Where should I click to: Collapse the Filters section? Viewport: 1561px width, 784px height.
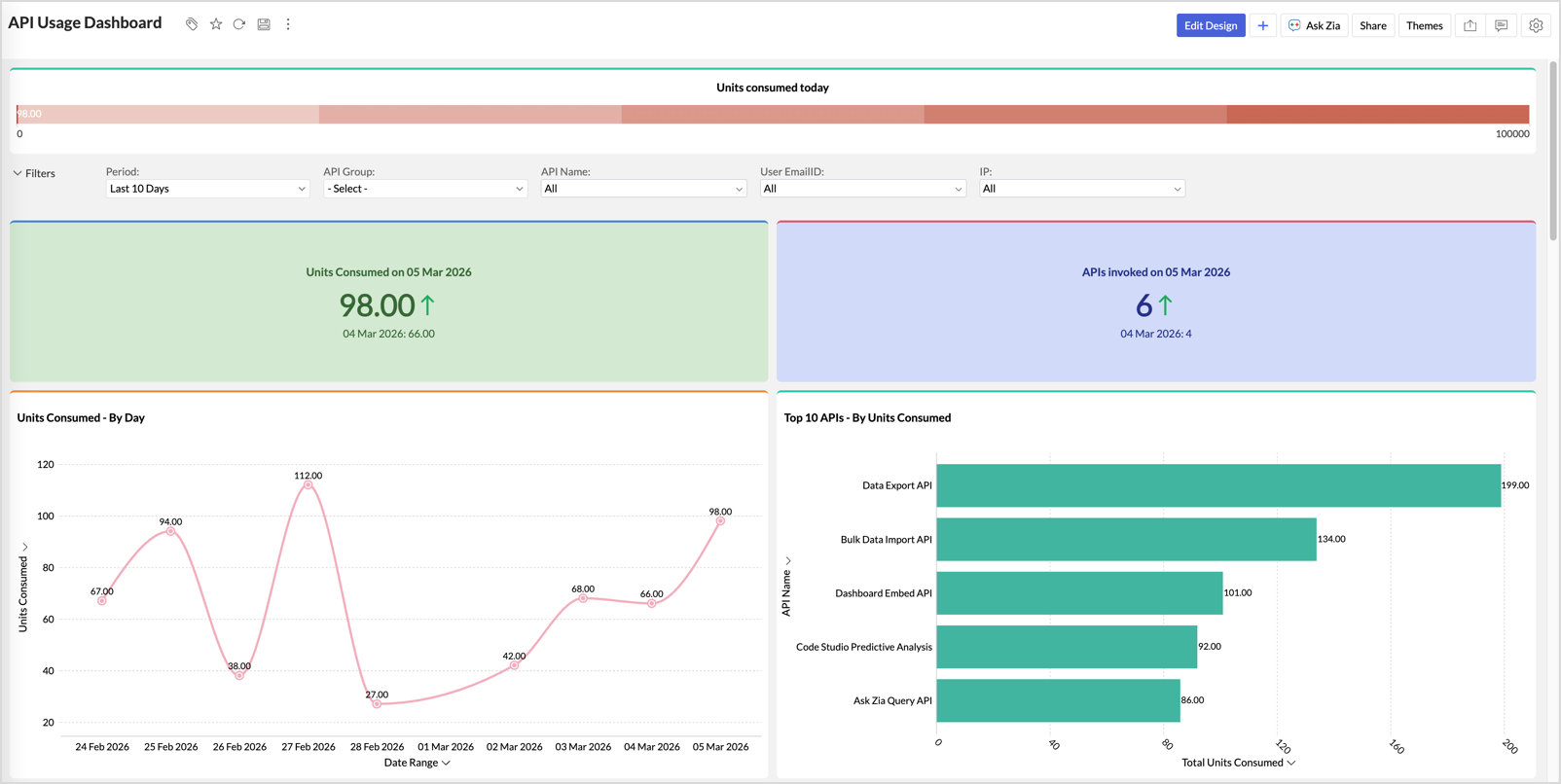(34, 173)
